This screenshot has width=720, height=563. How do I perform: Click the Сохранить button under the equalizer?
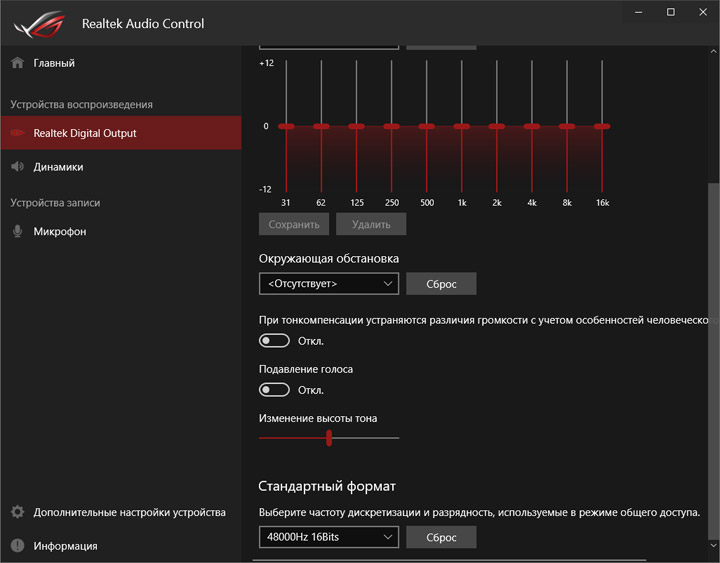(294, 224)
